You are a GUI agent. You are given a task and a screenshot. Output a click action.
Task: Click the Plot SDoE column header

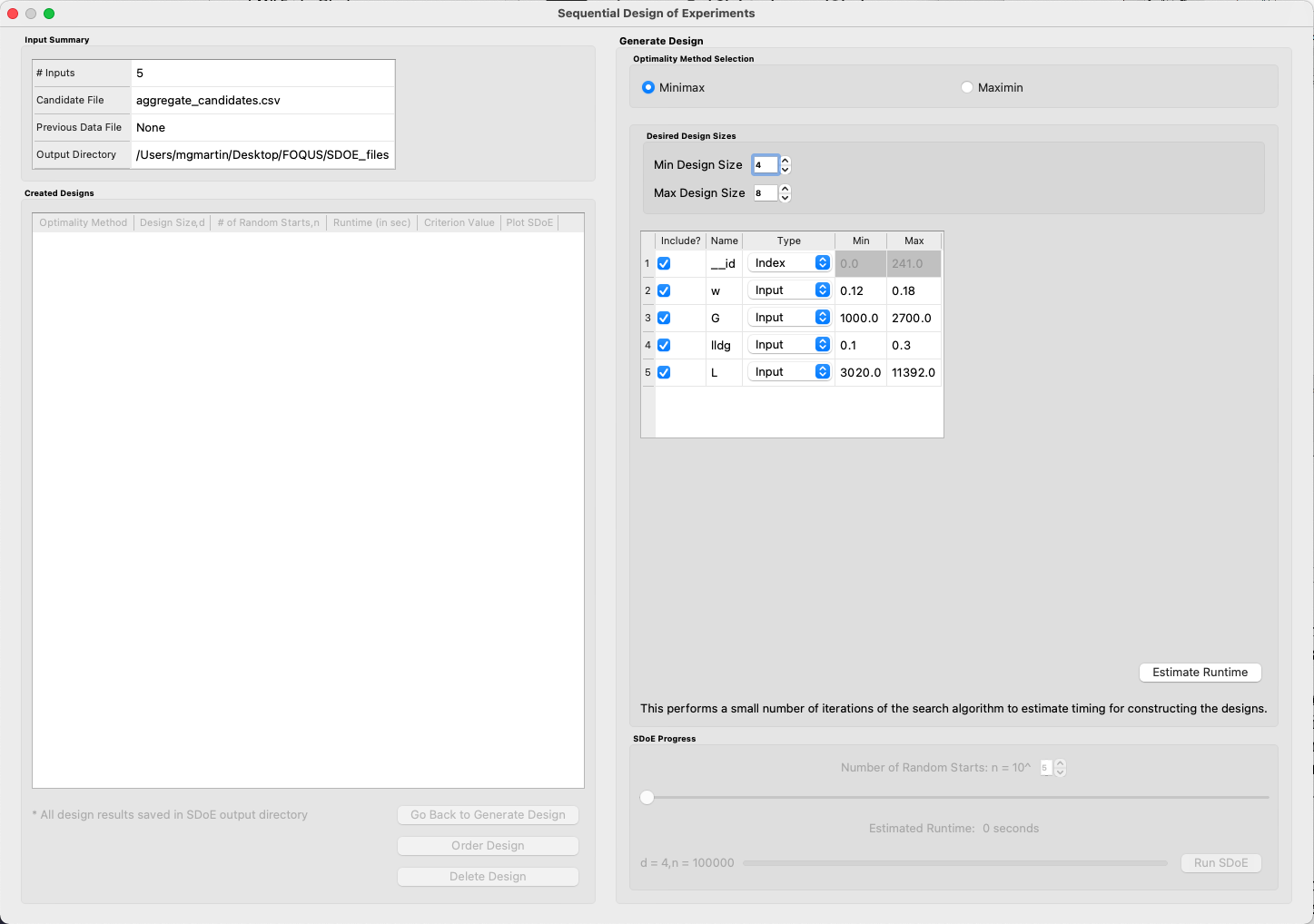[x=529, y=222]
